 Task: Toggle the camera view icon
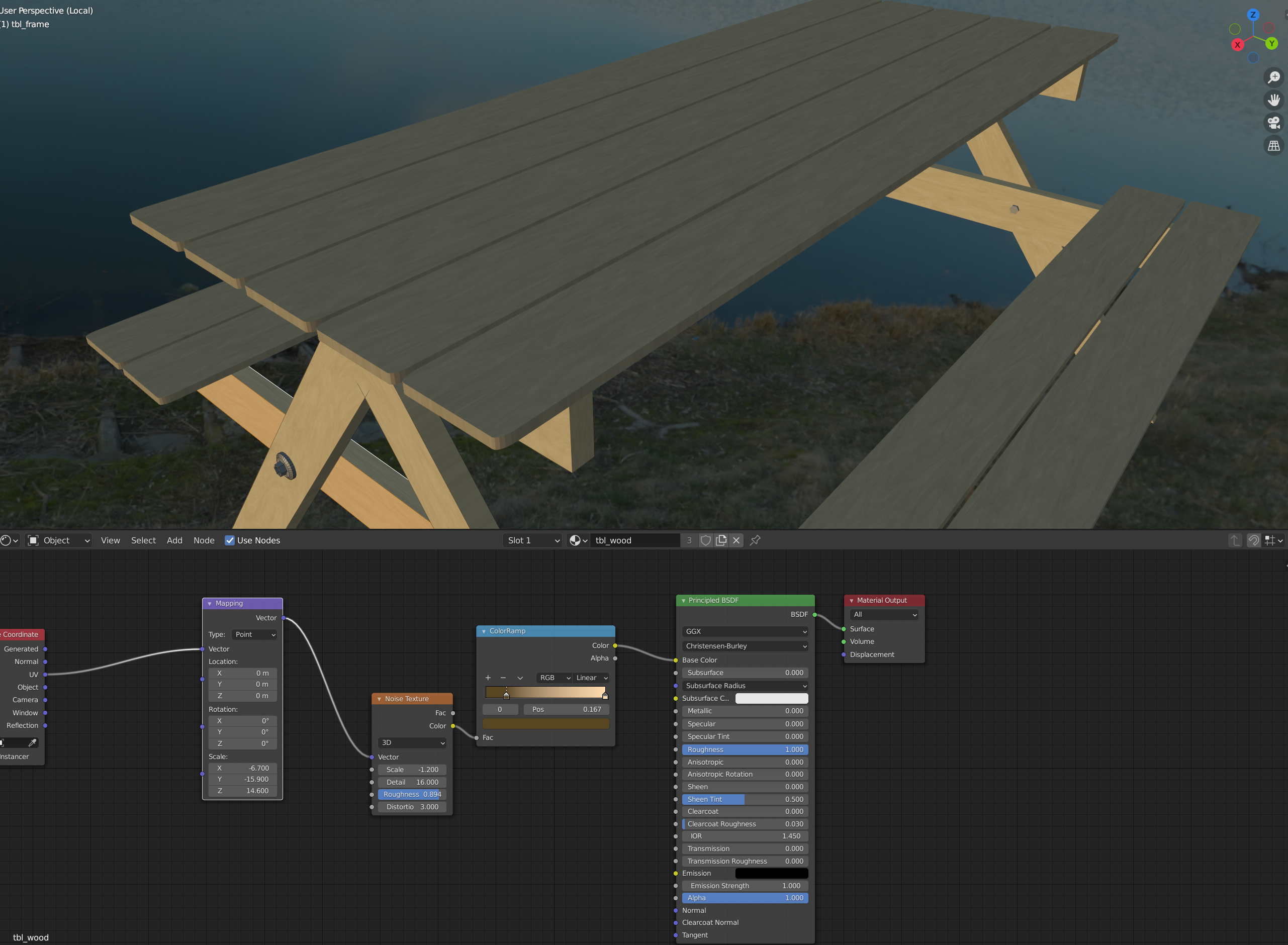point(1274,123)
